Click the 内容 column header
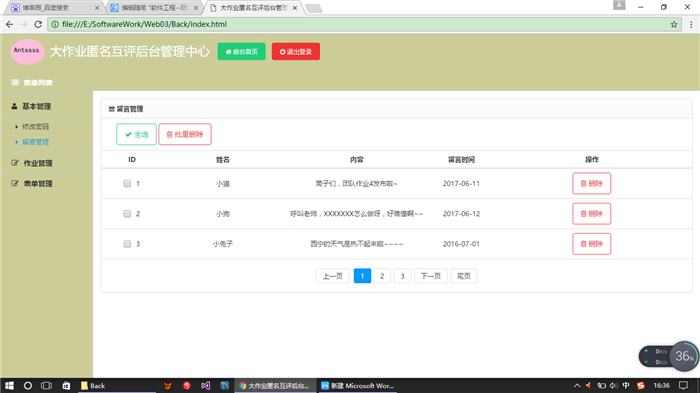Screen dimensions: 700x393 tap(357, 159)
